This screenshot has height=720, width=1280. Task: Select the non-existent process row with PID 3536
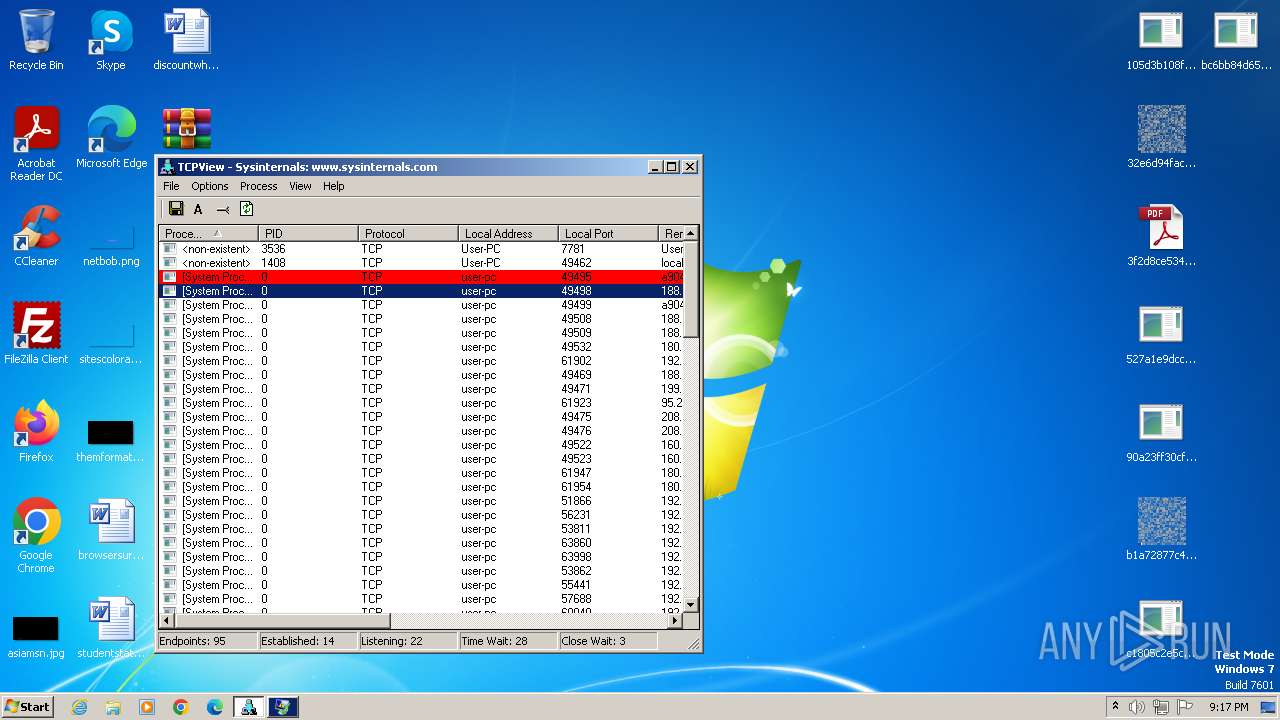[x=421, y=249]
